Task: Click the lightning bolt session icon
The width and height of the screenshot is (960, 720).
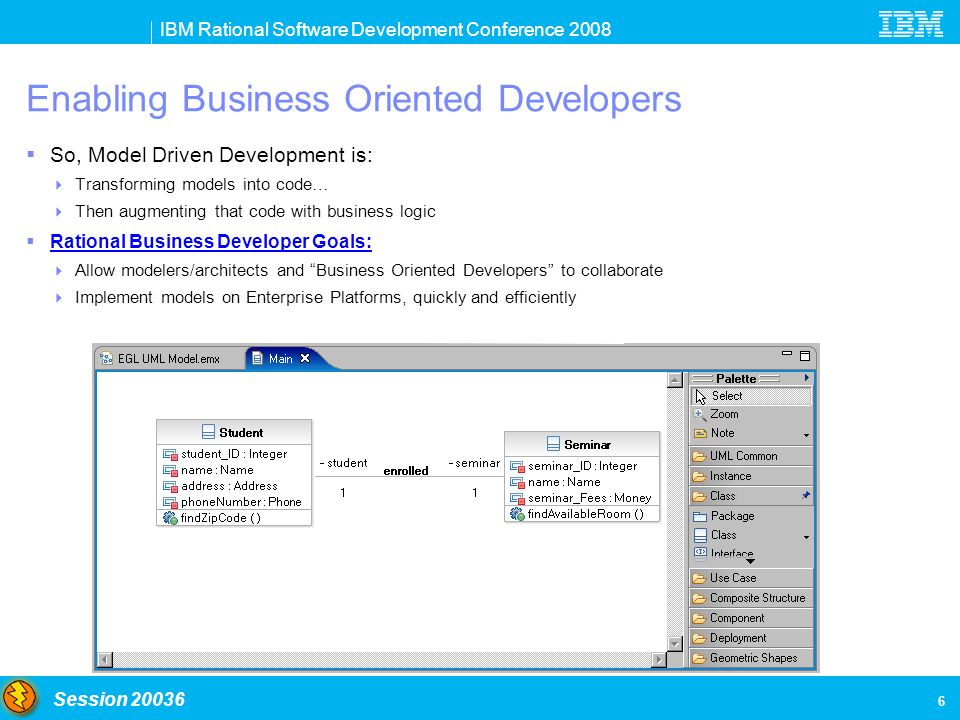Action: 20,697
